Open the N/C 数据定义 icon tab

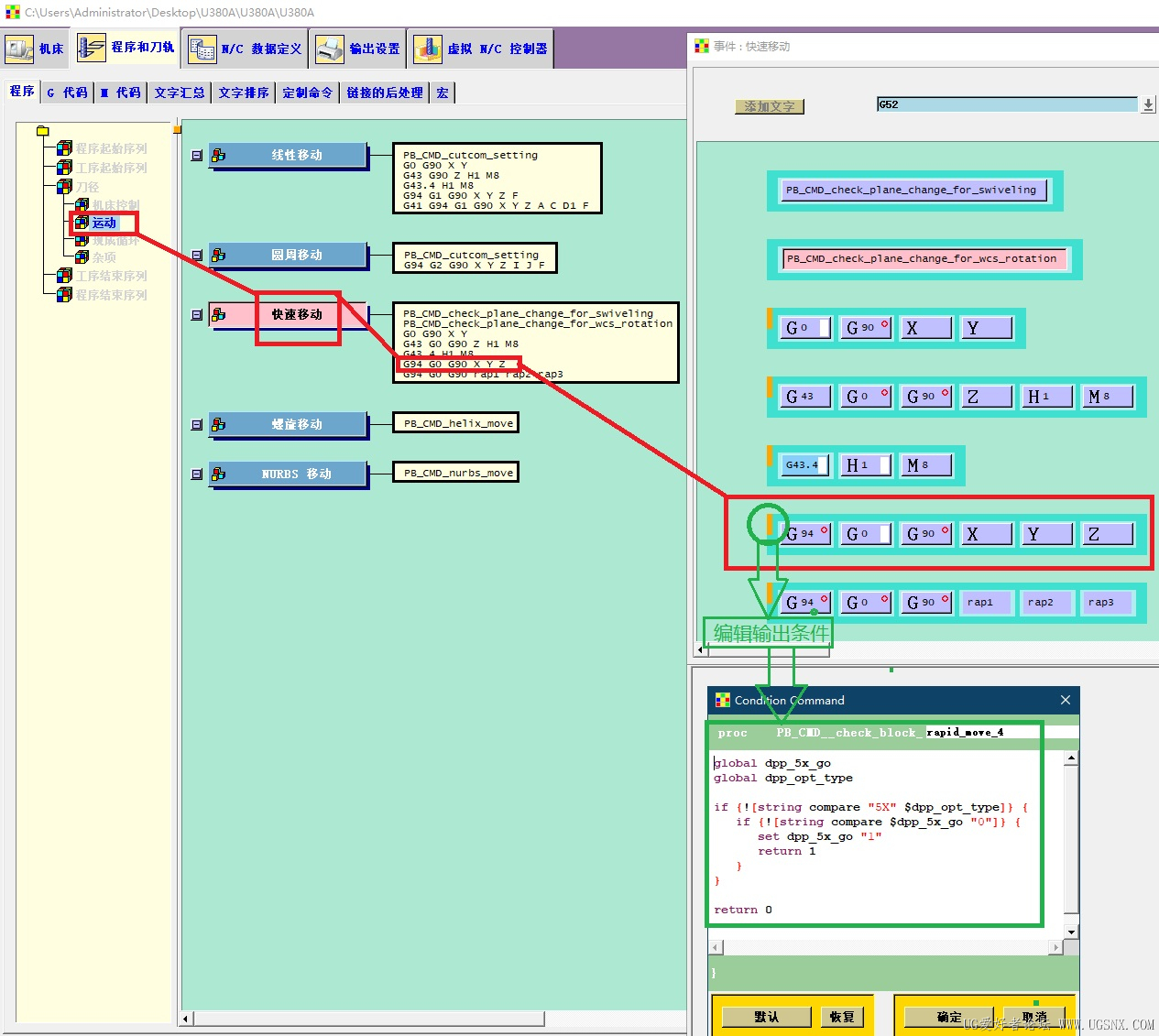point(202,49)
